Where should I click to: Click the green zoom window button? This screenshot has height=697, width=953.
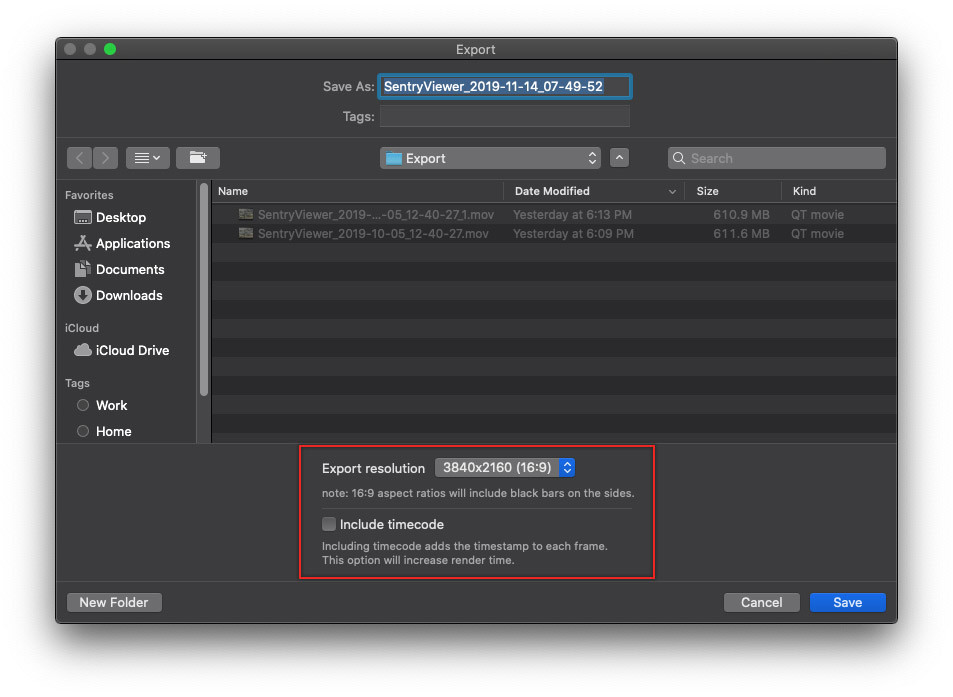[110, 49]
